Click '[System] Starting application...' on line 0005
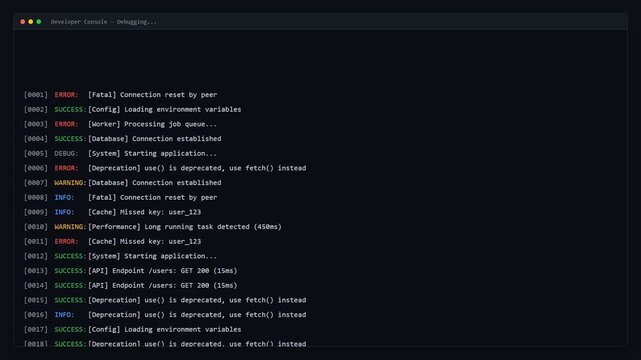The width and height of the screenshot is (641, 360). coord(152,154)
